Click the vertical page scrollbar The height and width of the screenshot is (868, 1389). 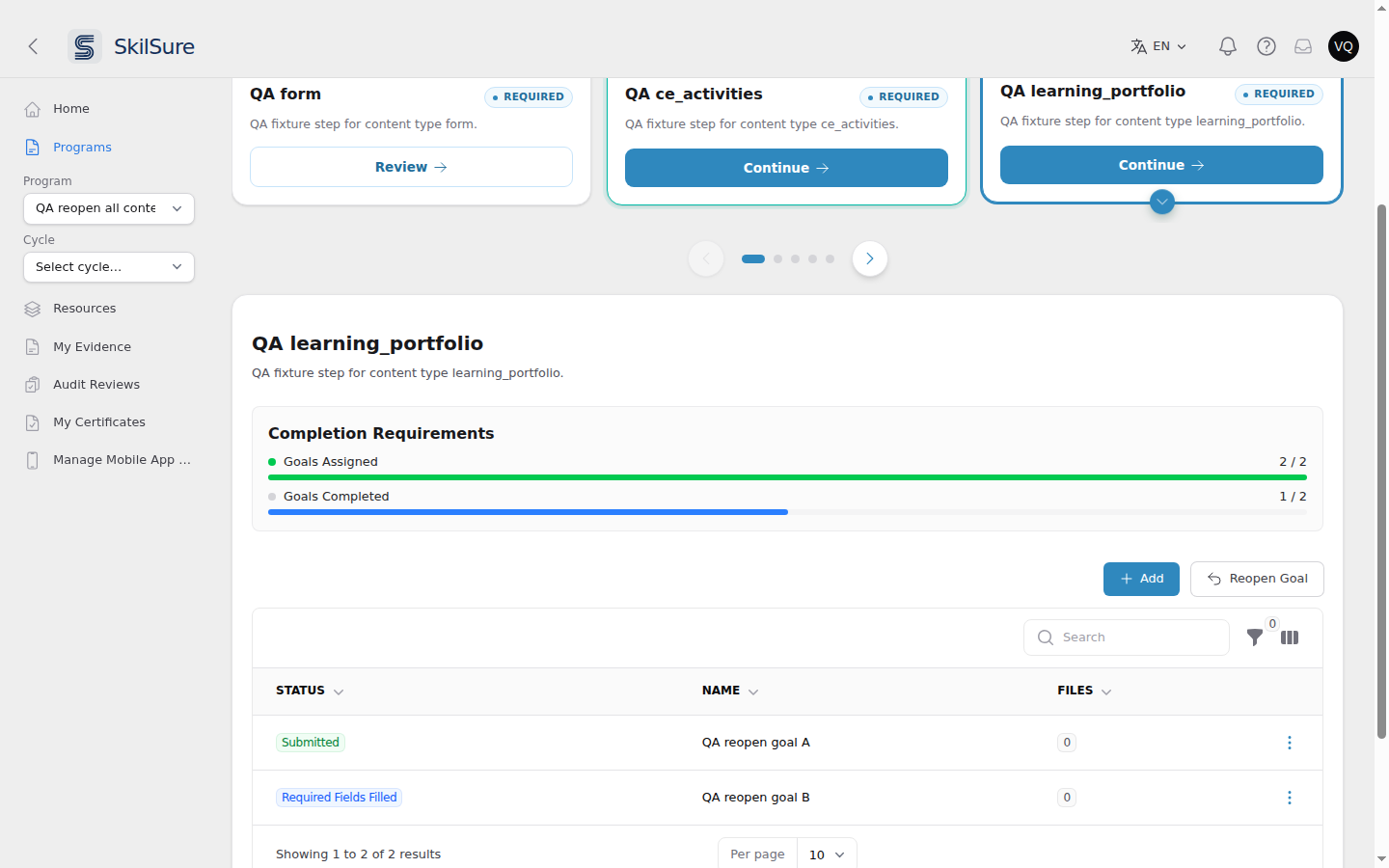[x=1381, y=471]
